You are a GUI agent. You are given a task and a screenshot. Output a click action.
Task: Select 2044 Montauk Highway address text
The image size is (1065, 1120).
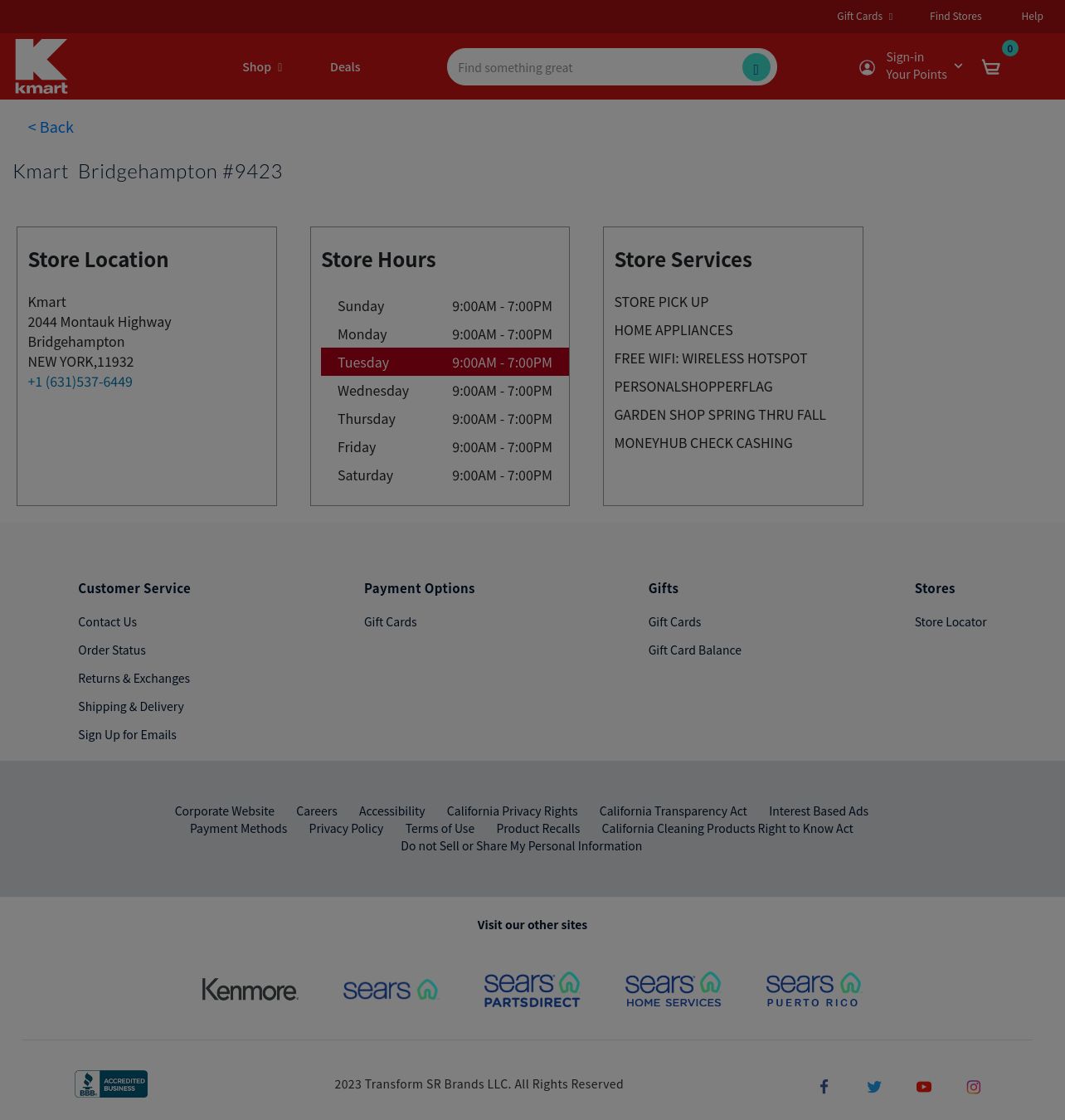pos(100,321)
